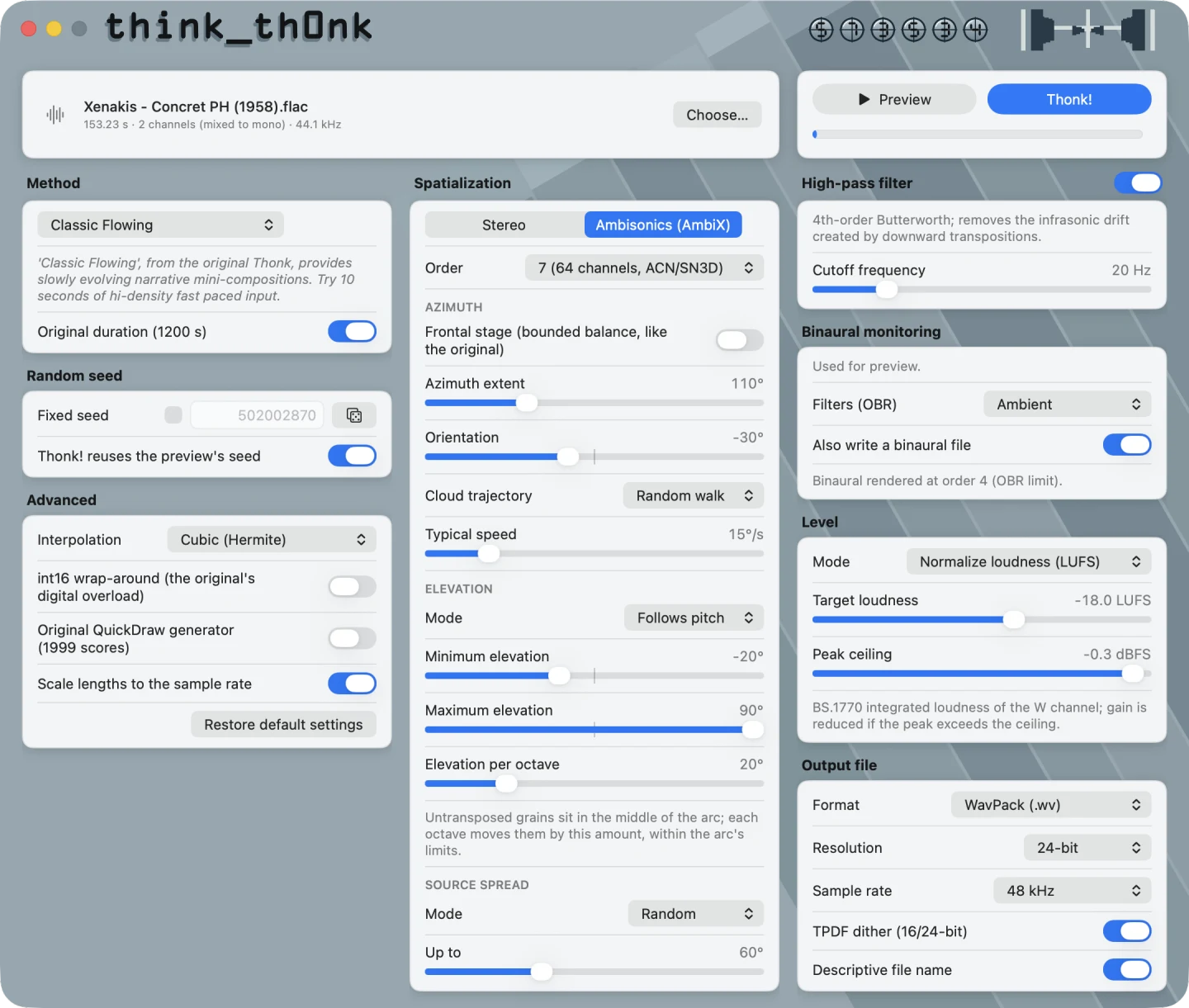This screenshot has width=1189, height=1008.
Task: Open the Classic Flowing method dropdown
Action: click(161, 225)
